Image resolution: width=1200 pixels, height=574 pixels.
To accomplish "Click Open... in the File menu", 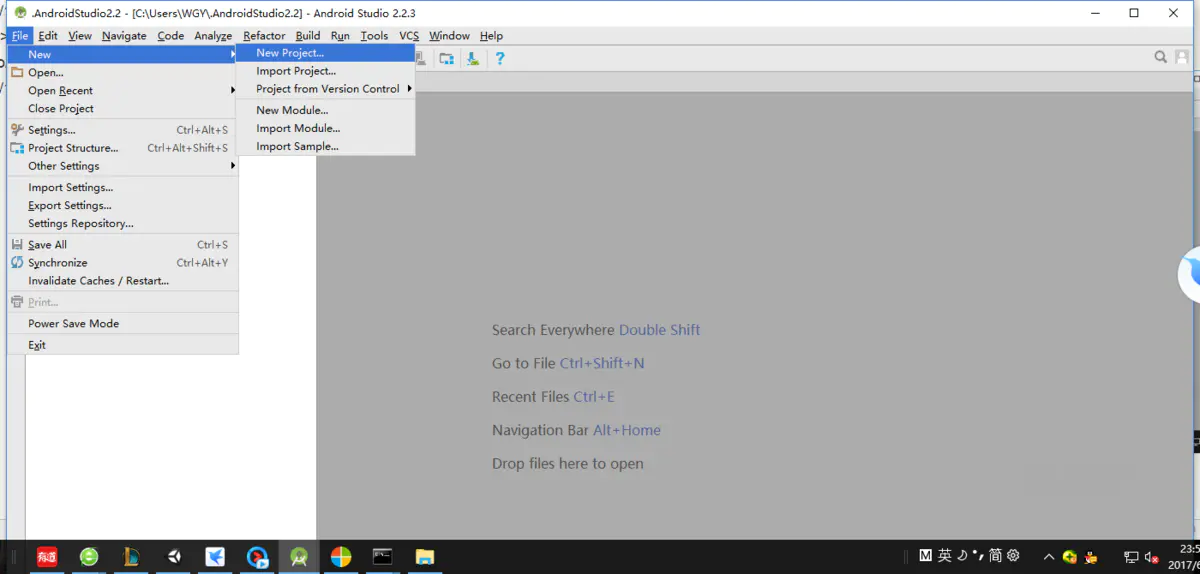I will (x=123, y=73).
